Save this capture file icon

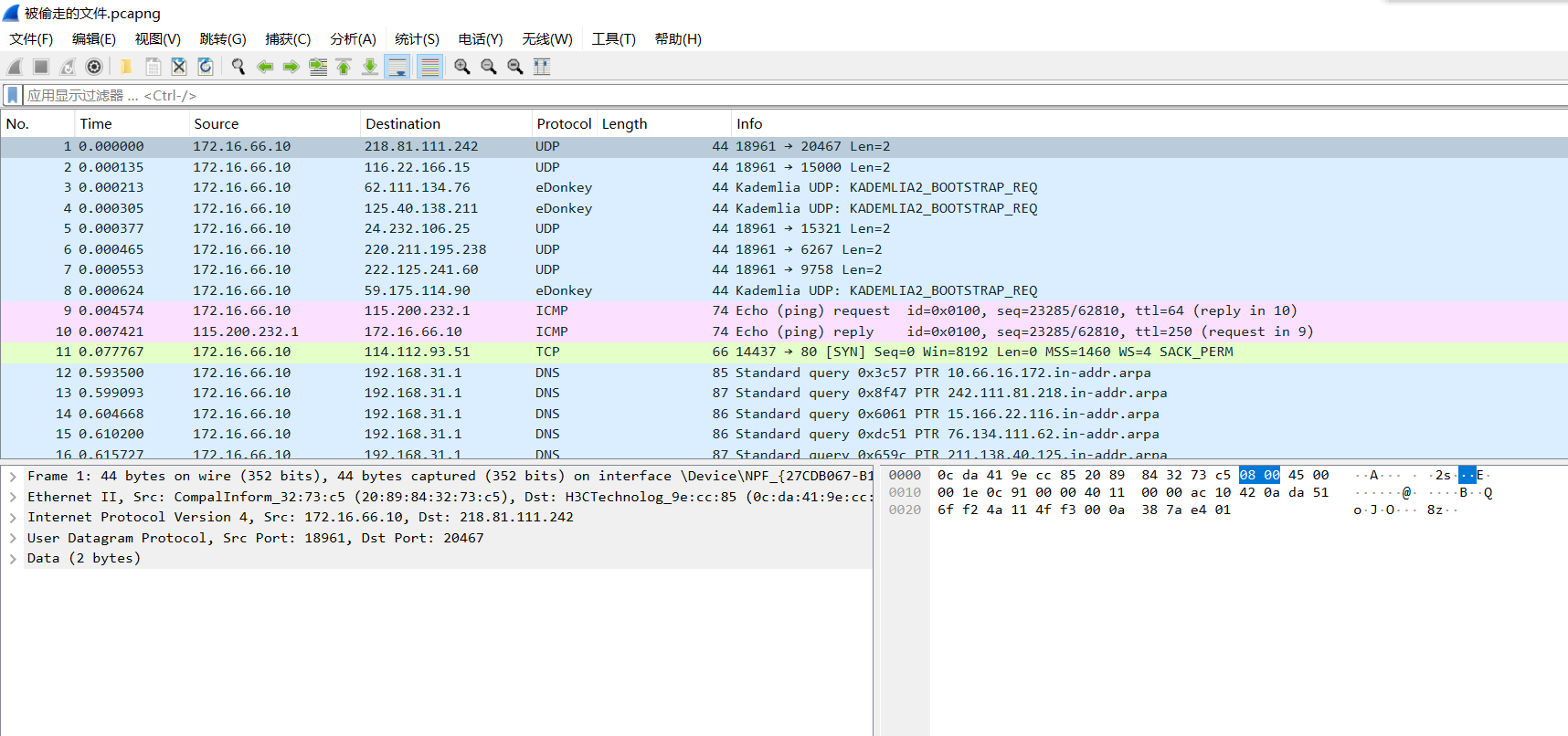pyautogui.click(x=153, y=67)
